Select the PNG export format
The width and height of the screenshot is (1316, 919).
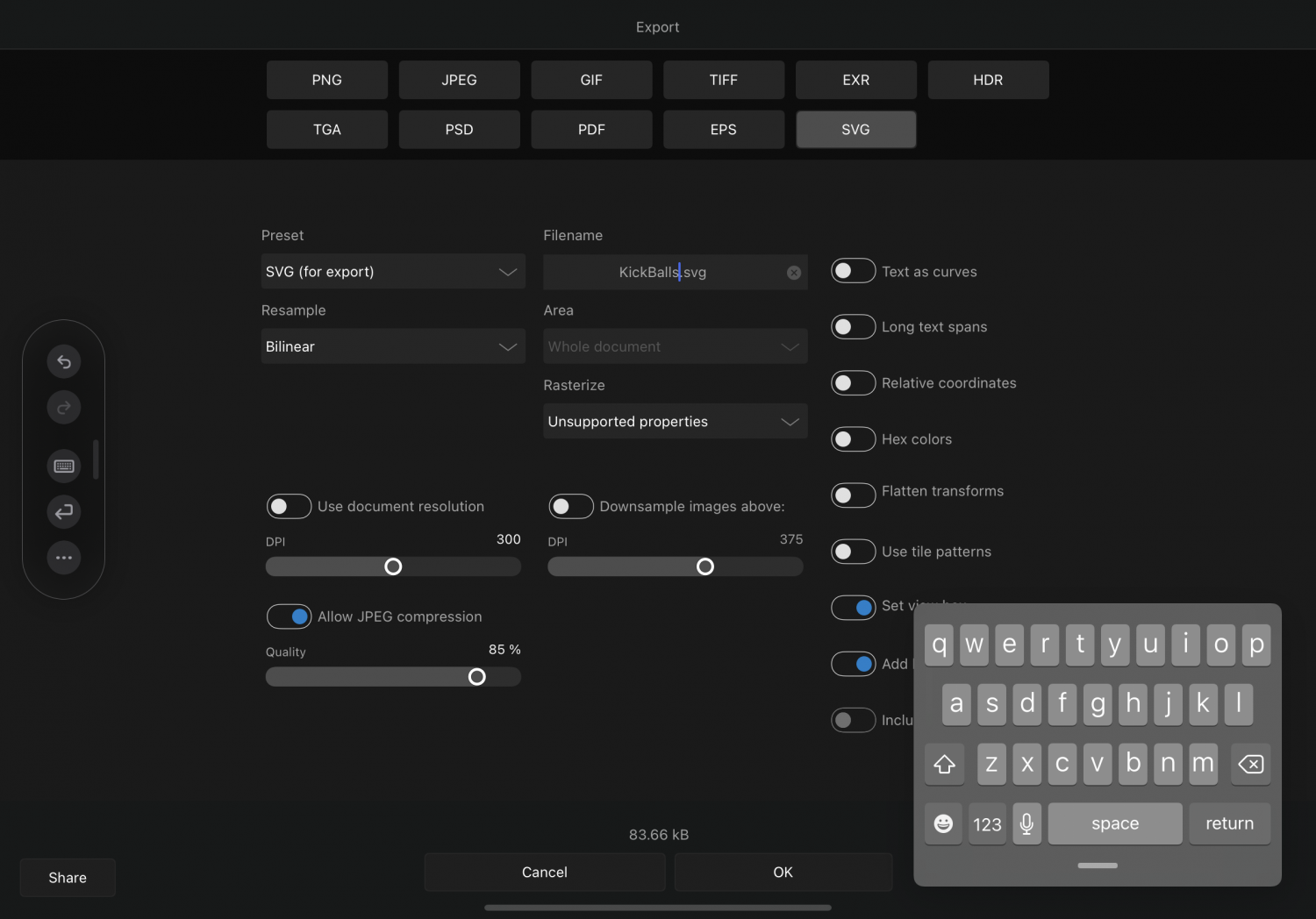[327, 80]
